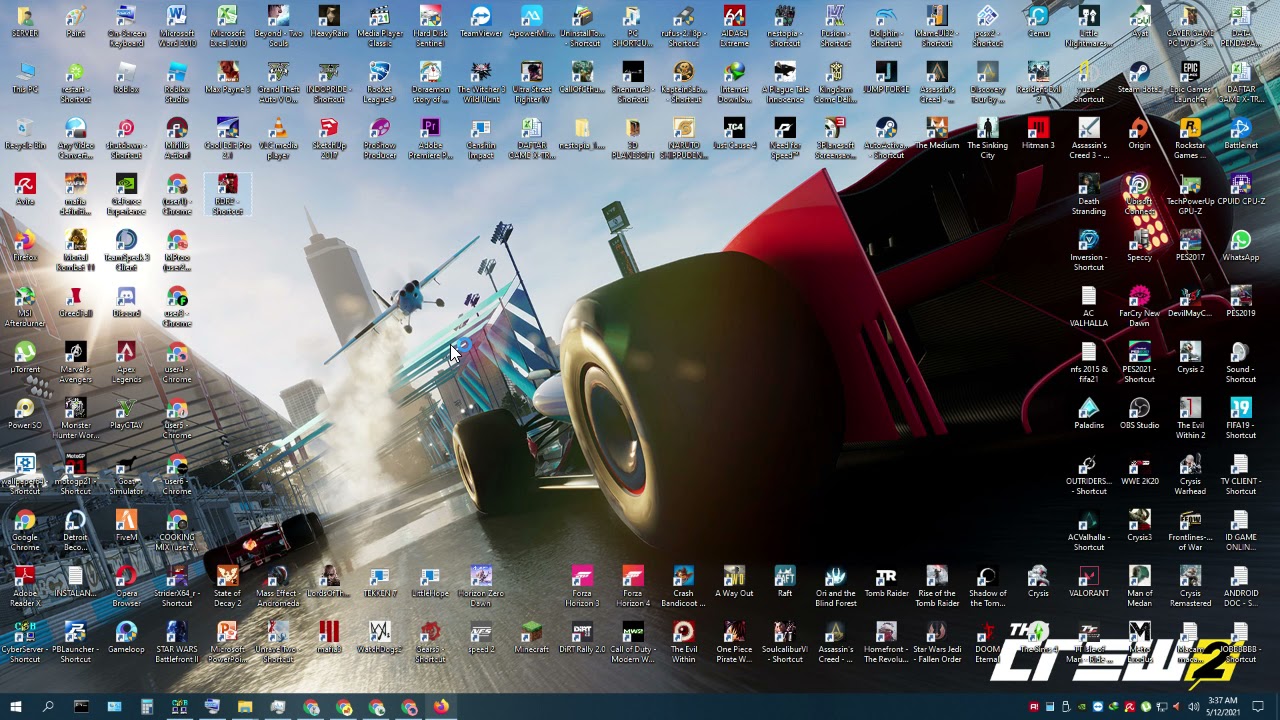Viewport: 1280px width, 720px height.
Task: Select the Horizon Zero Dawn shortcut
Action: 481,587
